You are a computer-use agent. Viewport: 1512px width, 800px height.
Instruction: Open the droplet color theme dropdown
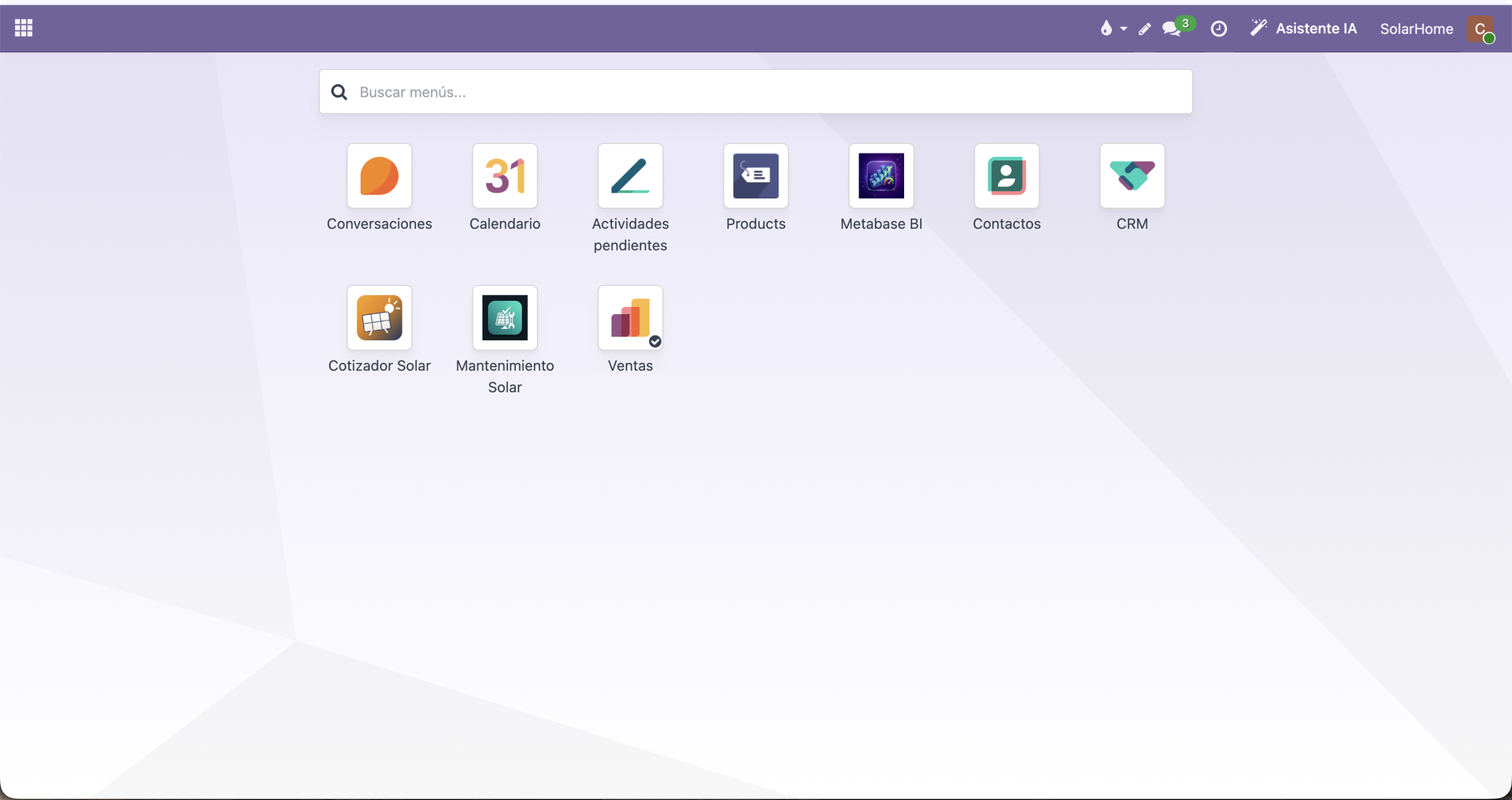(1114, 28)
